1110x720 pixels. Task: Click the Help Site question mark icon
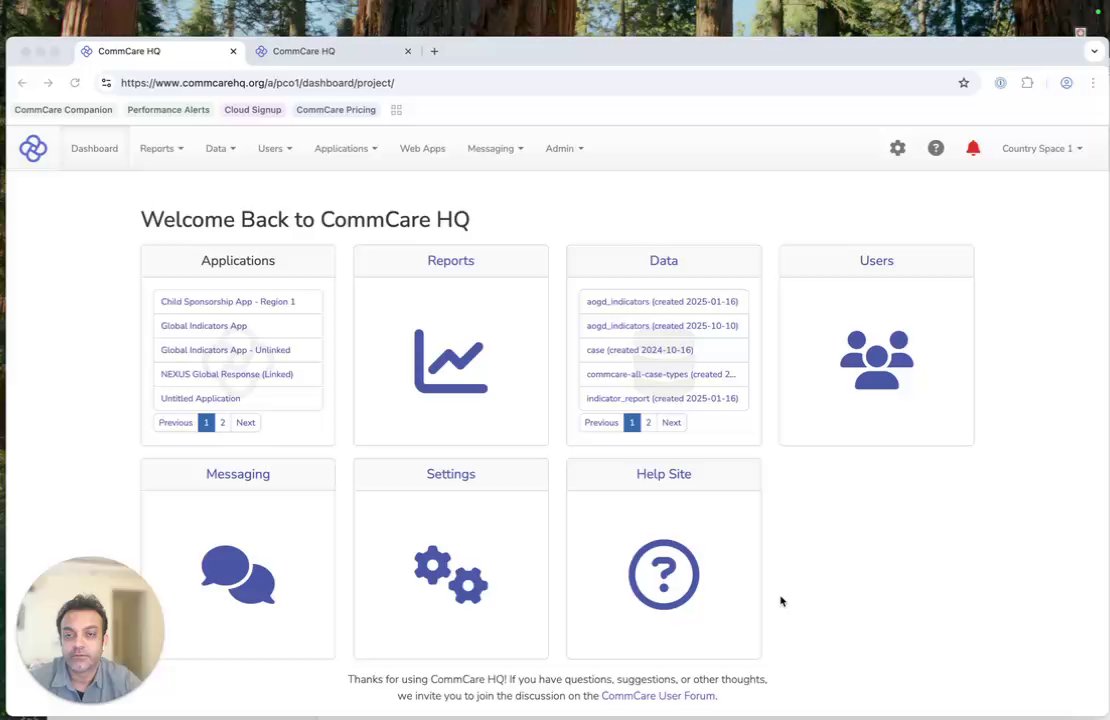tap(664, 574)
